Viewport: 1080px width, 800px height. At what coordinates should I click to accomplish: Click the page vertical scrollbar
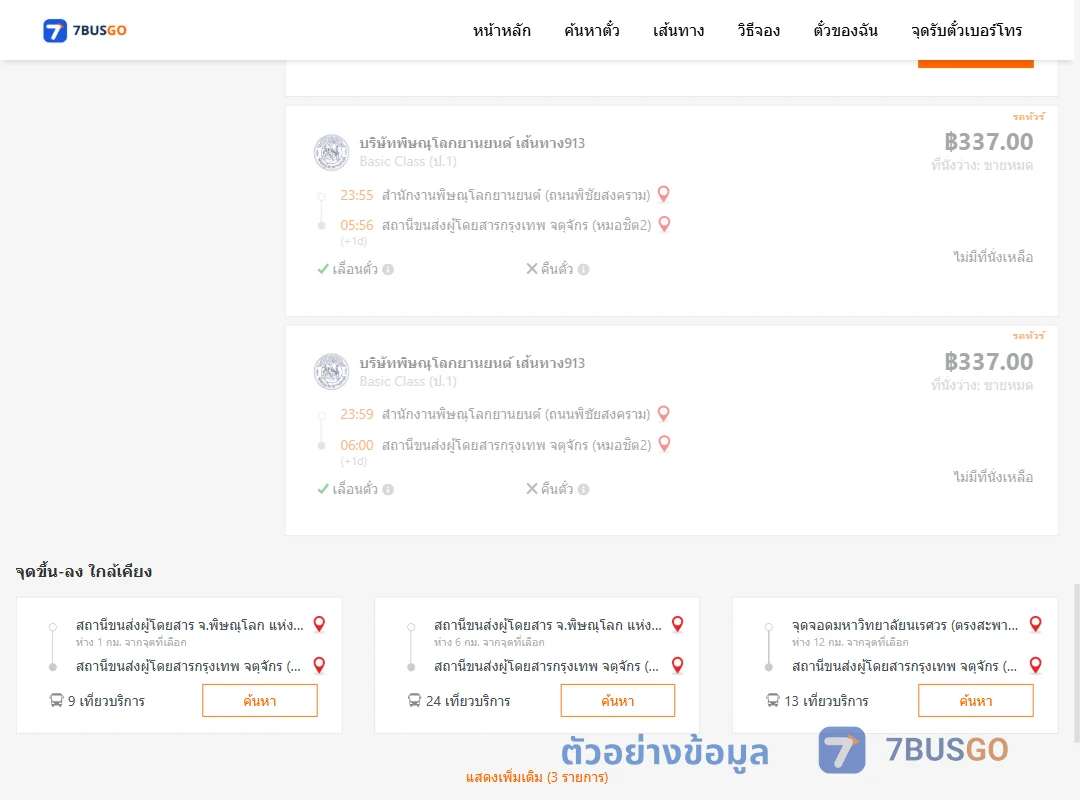[x=1076, y=663]
